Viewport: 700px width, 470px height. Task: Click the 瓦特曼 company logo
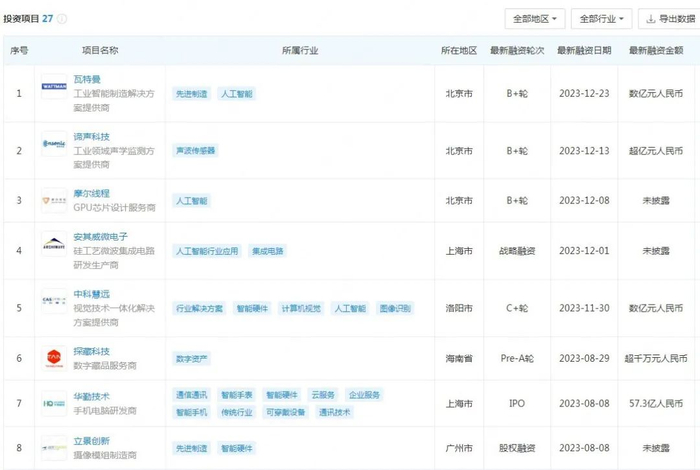pyautogui.click(x=54, y=86)
